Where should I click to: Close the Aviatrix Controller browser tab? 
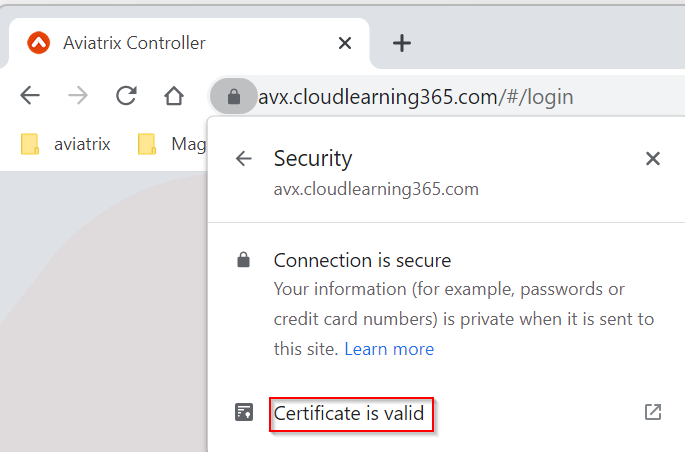pyautogui.click(x=345, y=43)
